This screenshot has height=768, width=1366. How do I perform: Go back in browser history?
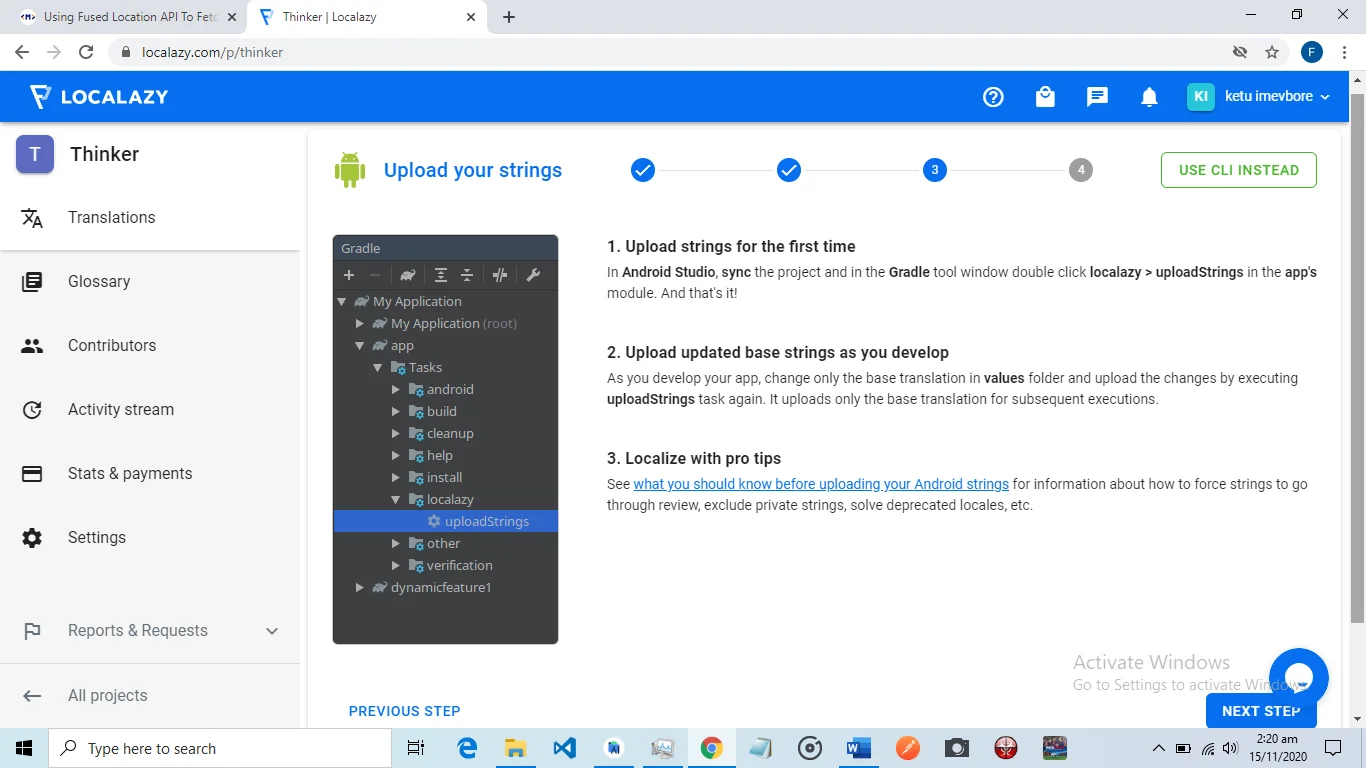coord(22,52)
